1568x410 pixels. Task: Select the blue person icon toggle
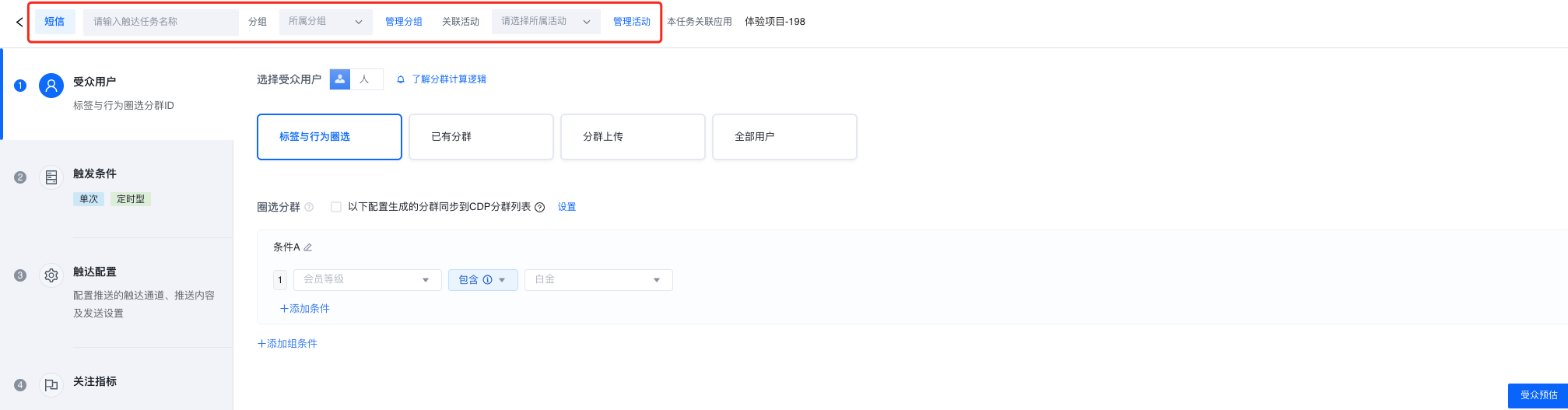(x=340, y=79)
